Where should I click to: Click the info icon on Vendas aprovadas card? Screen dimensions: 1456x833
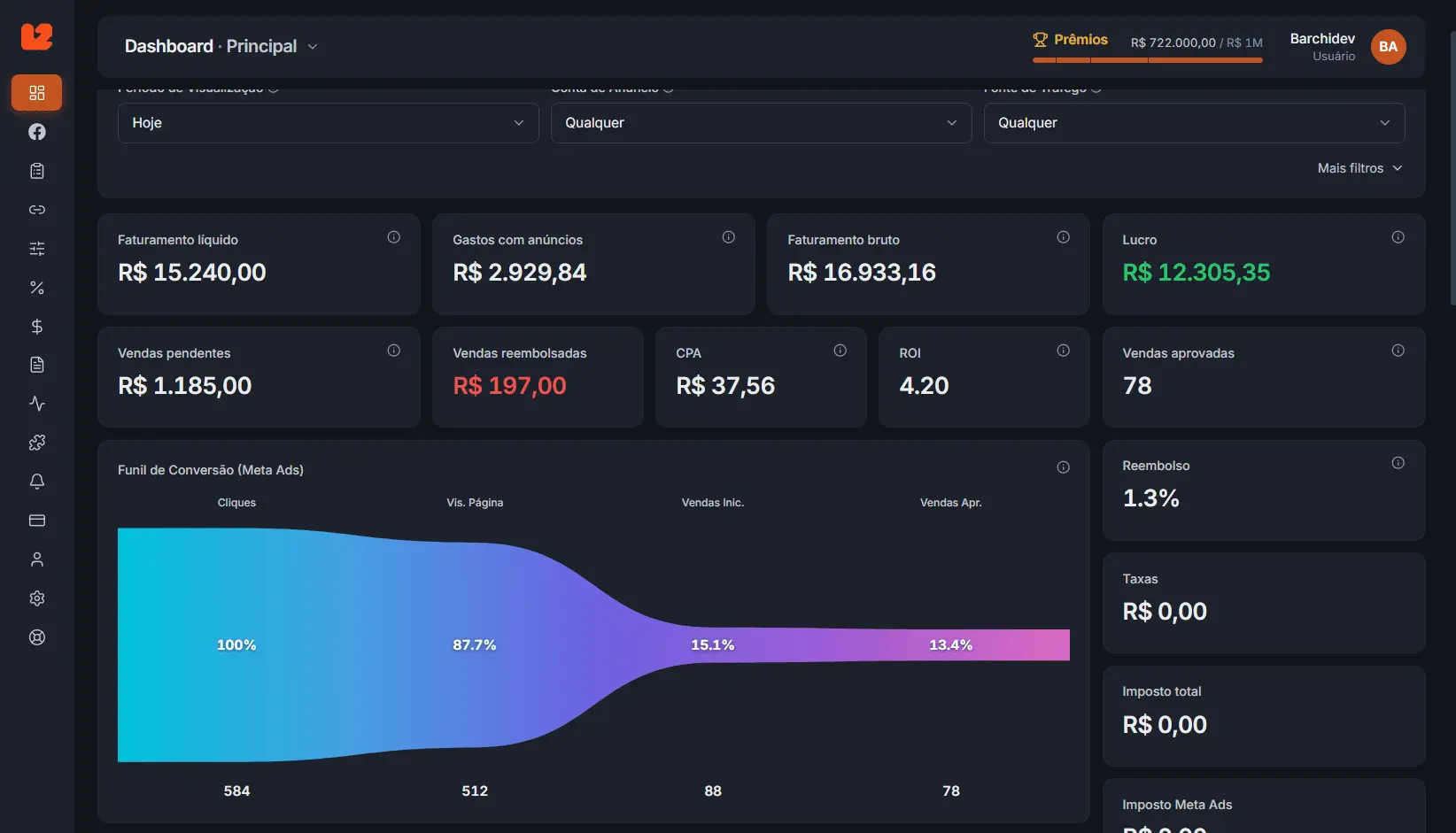1398,351
